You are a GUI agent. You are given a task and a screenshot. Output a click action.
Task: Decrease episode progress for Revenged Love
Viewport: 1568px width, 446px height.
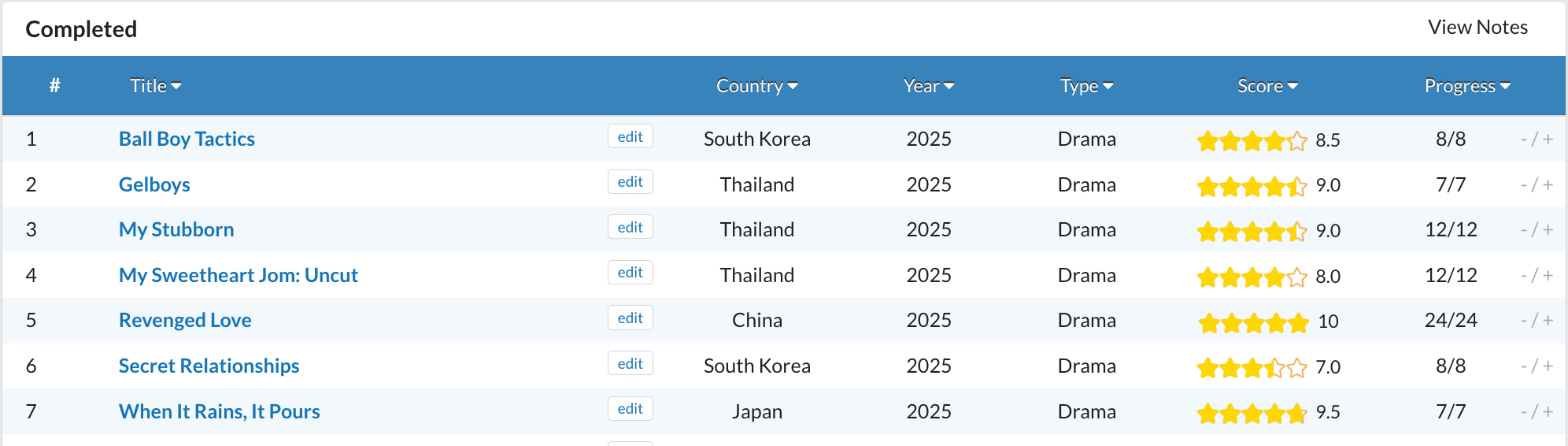coord(1524,321)
